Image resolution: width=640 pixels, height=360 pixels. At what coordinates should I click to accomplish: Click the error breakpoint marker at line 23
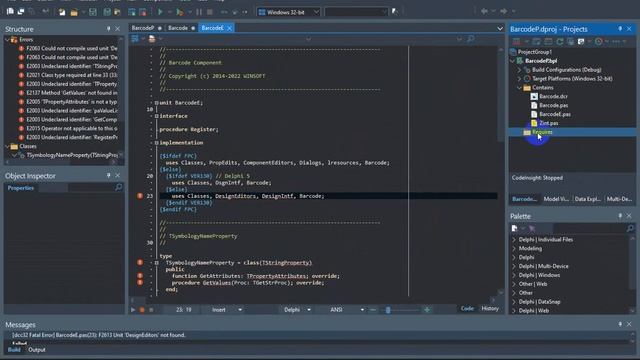140,196
